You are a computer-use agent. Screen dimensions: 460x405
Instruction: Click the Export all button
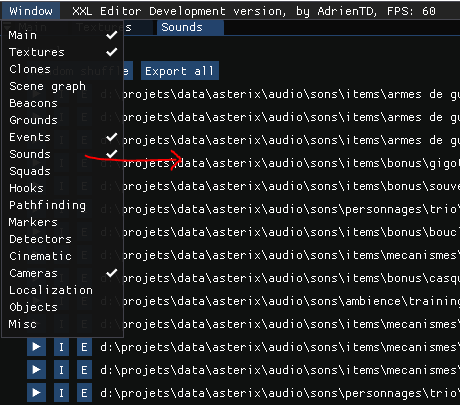point(180,71)
